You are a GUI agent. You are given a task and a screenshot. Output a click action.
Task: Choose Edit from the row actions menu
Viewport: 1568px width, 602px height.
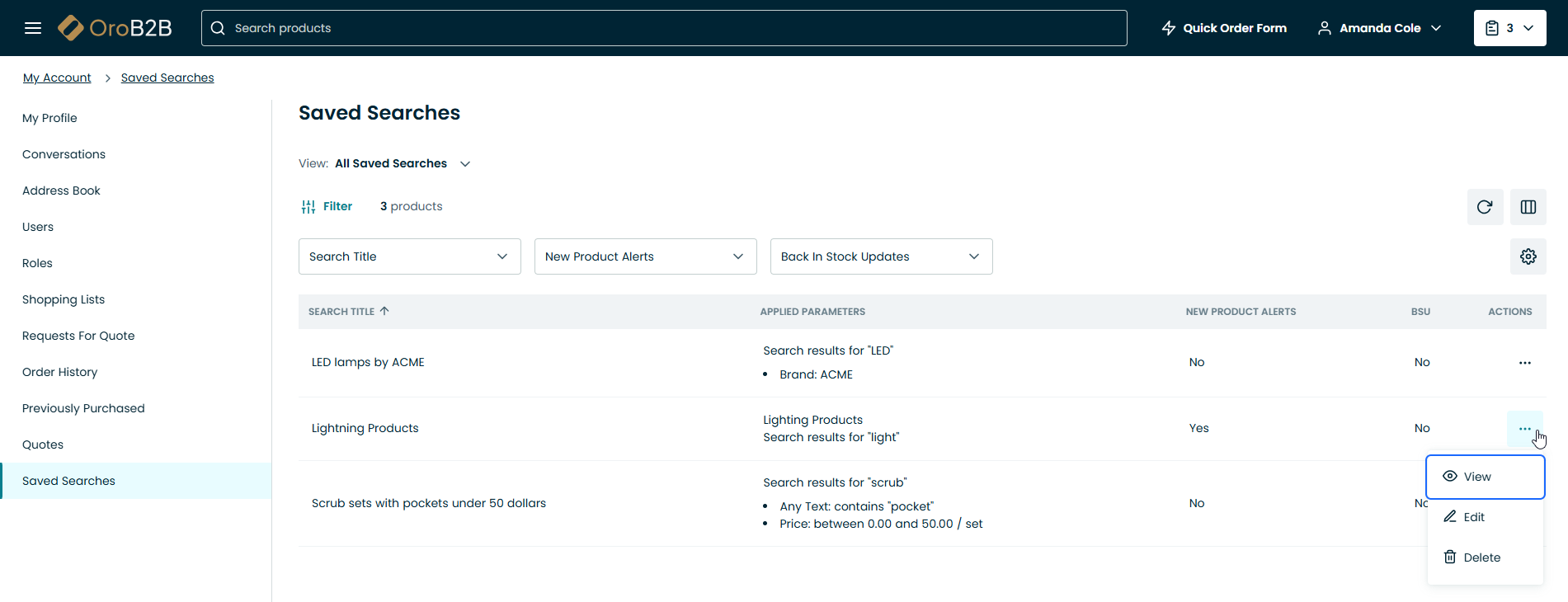tap(1473, 517)
